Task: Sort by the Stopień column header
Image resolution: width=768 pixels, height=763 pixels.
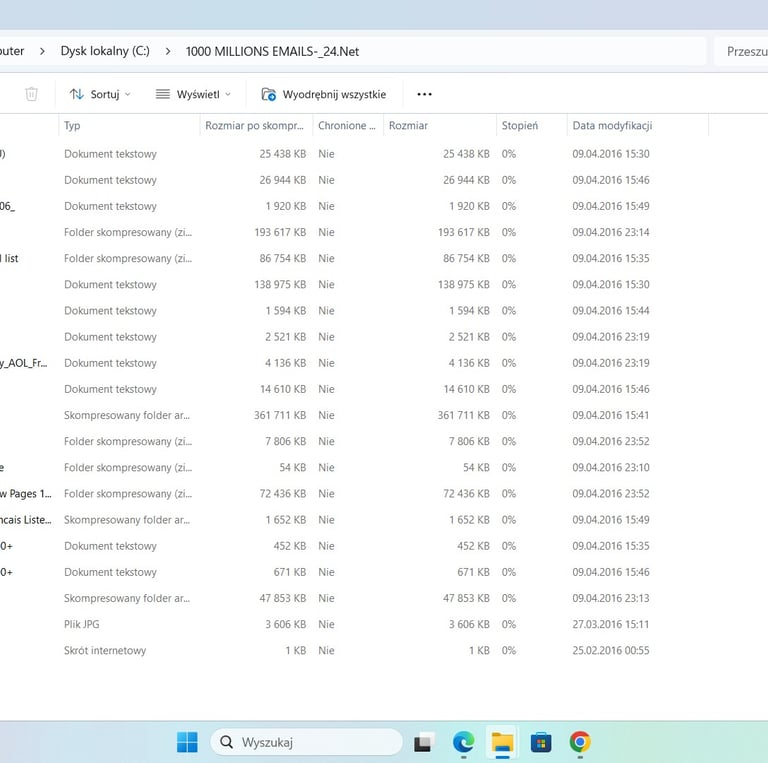Action: [531, 125]
